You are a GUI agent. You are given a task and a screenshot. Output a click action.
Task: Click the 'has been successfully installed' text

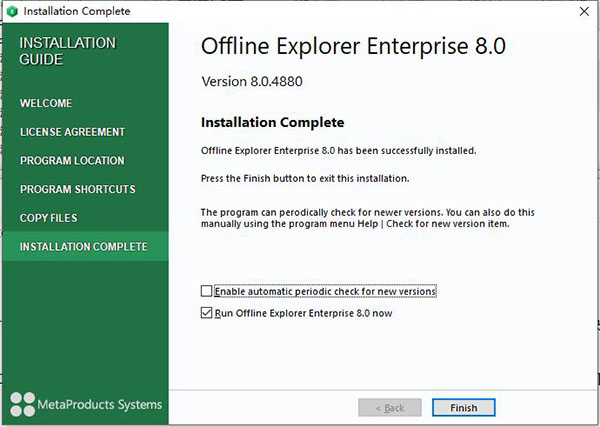(x=406, y=151)
